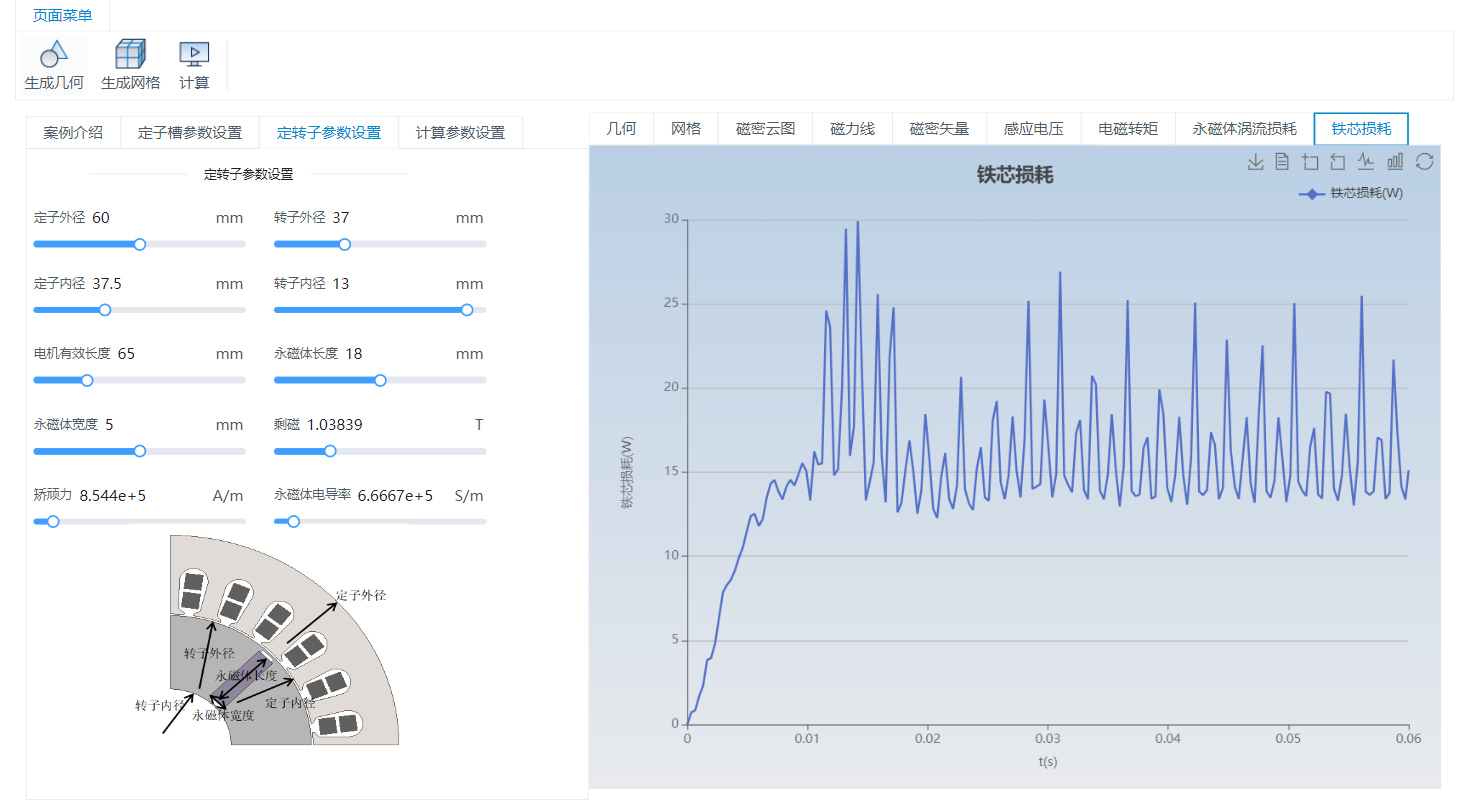Open the 磁密云图 result tab
Screen dimensions: 1458x811
click(x=766, y=128)
